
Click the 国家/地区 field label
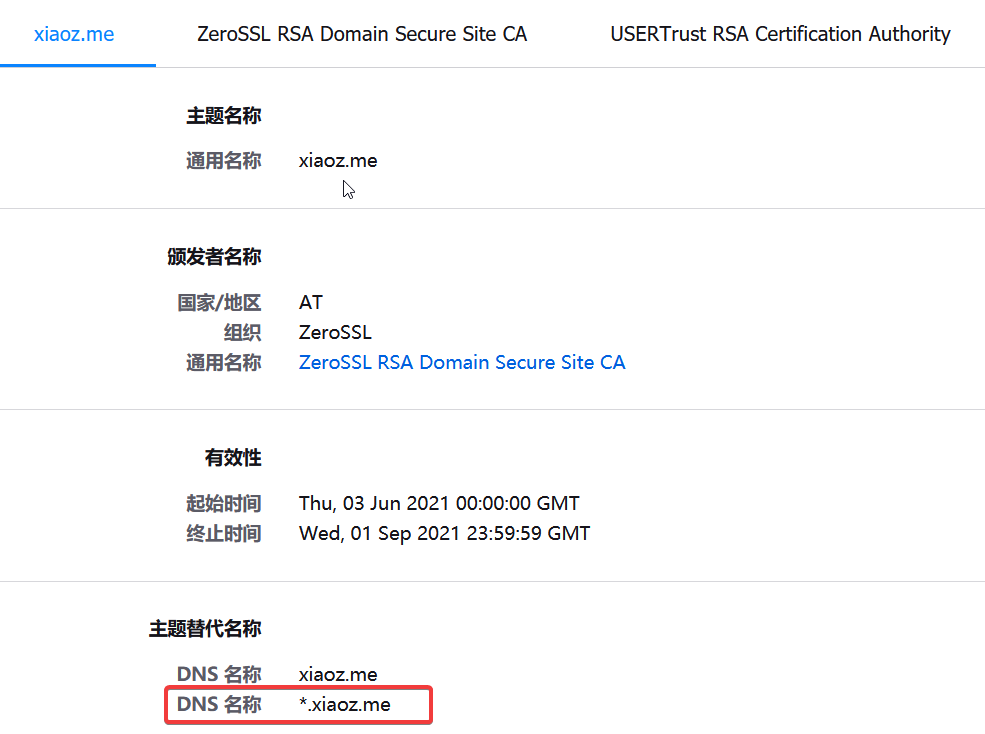(x=219, y=302)
